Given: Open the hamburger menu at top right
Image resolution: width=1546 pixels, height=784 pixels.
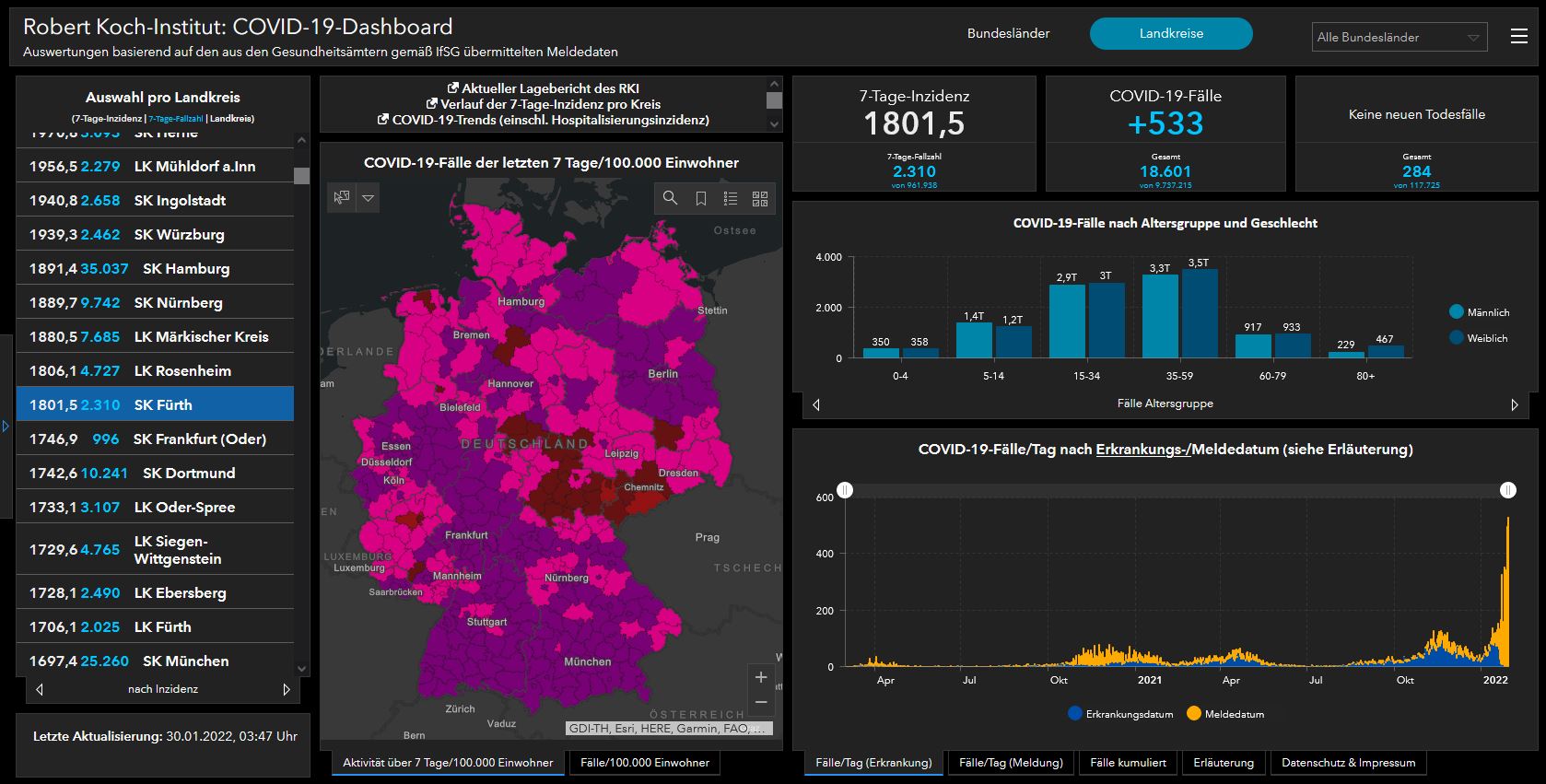Looking at the screenshot, I should click(1519, 36).
